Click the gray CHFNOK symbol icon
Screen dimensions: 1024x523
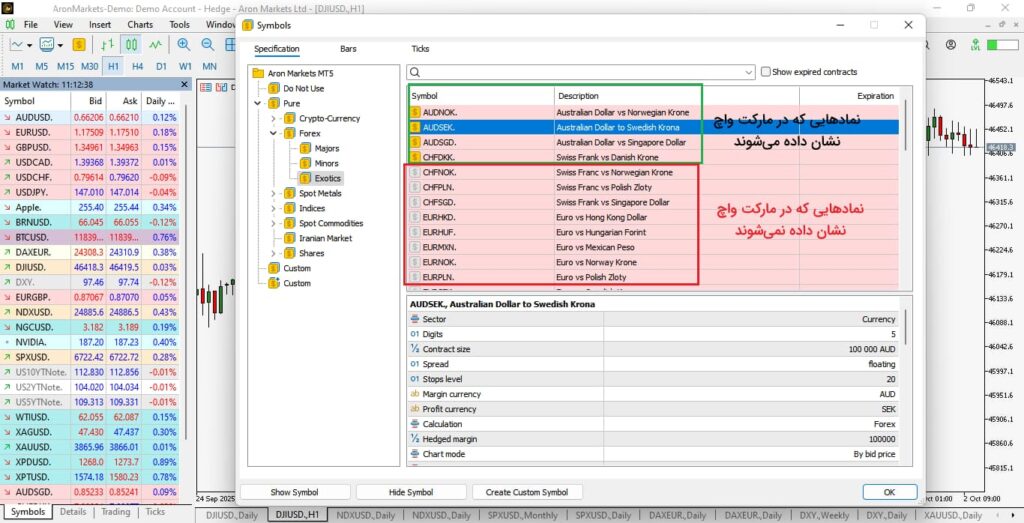415,172
